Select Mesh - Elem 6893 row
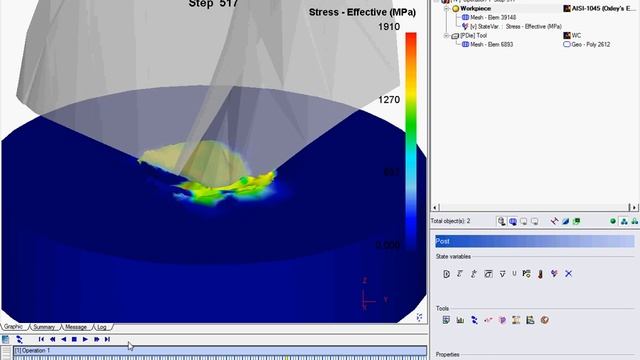640x360 pixels. (487, 44)
